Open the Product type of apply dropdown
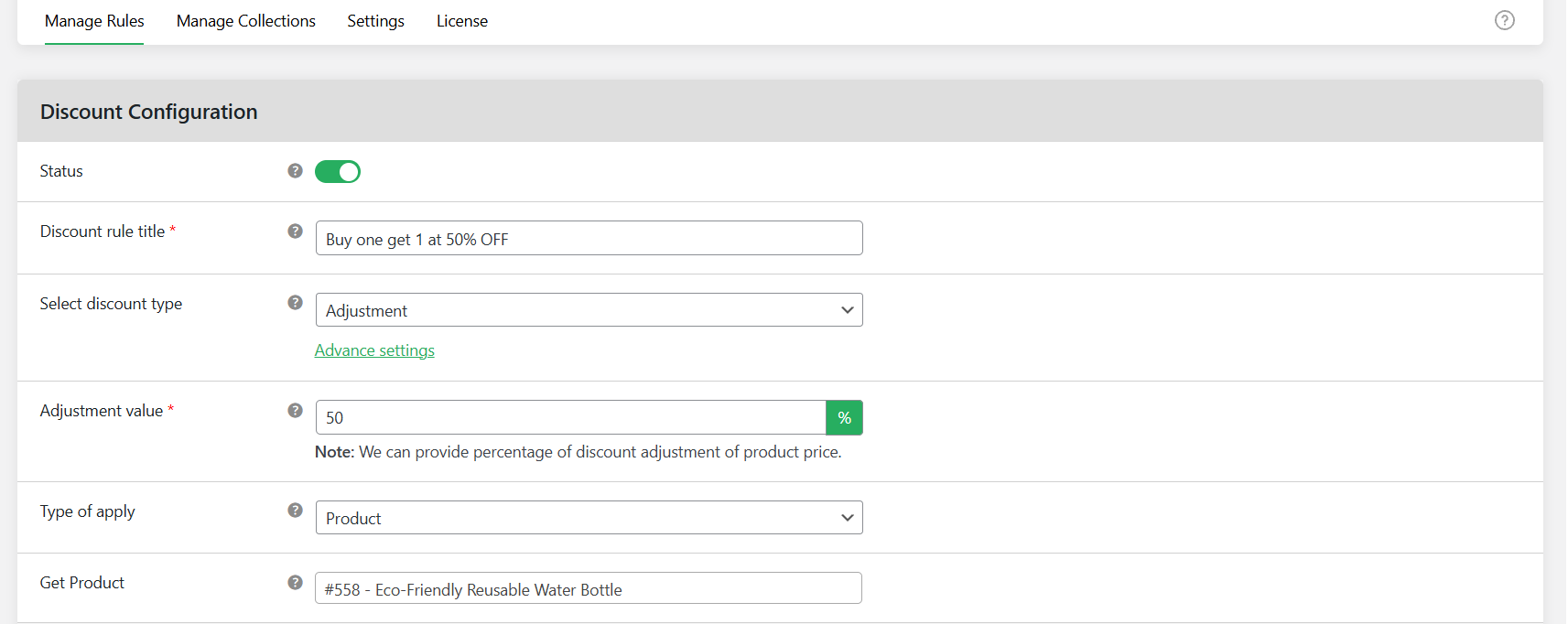1568x624 pixels. (x=589, y=518)
